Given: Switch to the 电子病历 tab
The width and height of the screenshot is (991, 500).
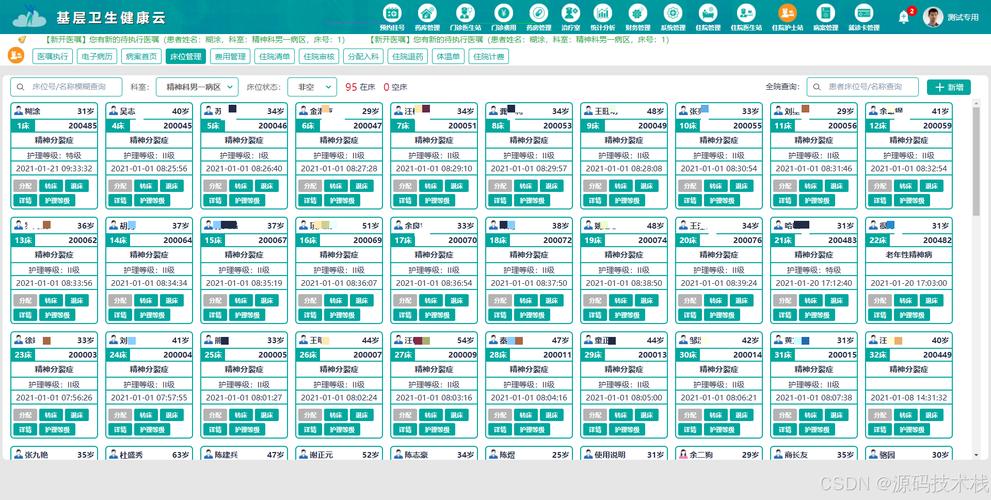Looking at the screenshot, I should click(x=98, y=57).
